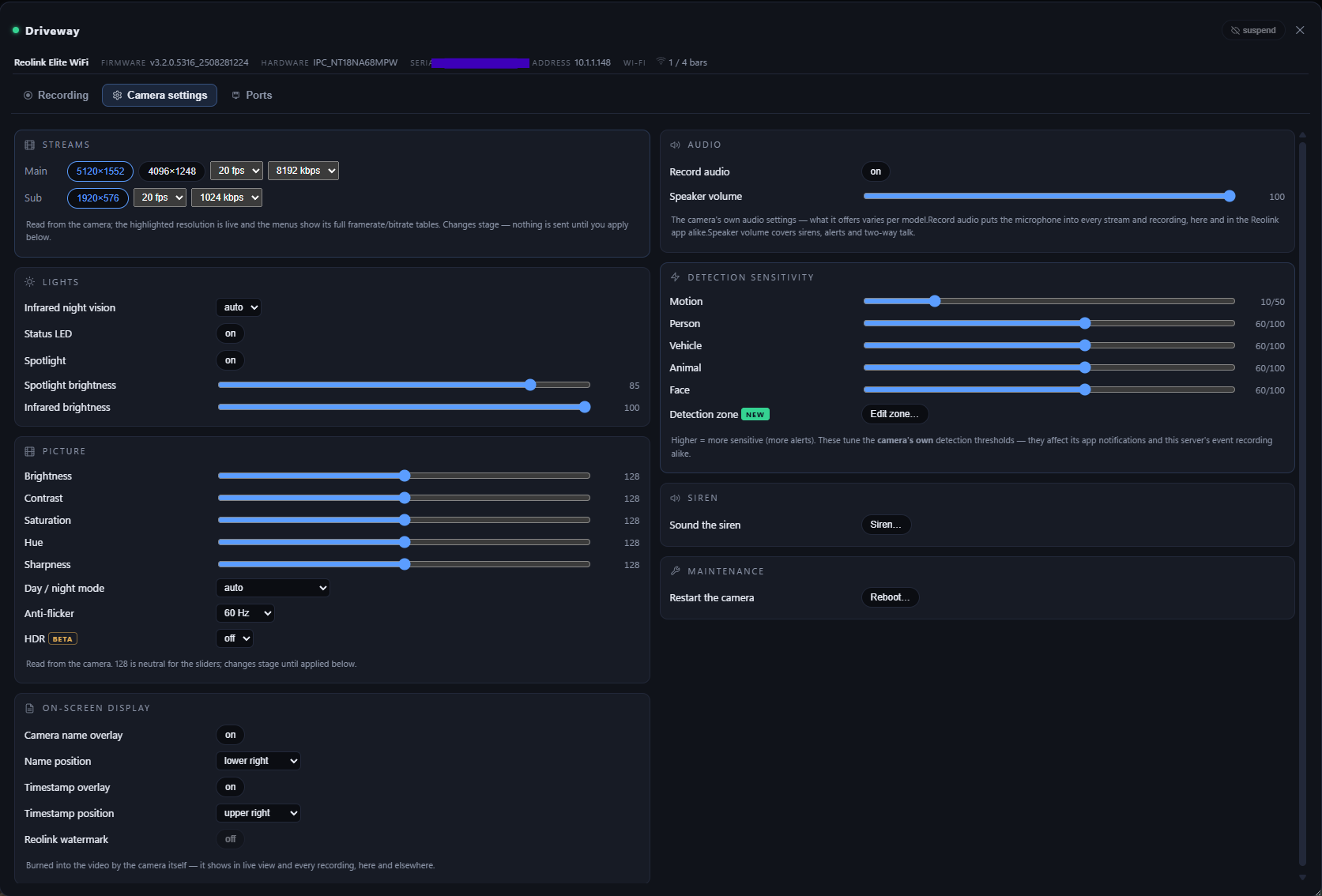Toggle Record audio switch
The width and height of the screenshot is (1322, 896).
click(x=876, y=171)
